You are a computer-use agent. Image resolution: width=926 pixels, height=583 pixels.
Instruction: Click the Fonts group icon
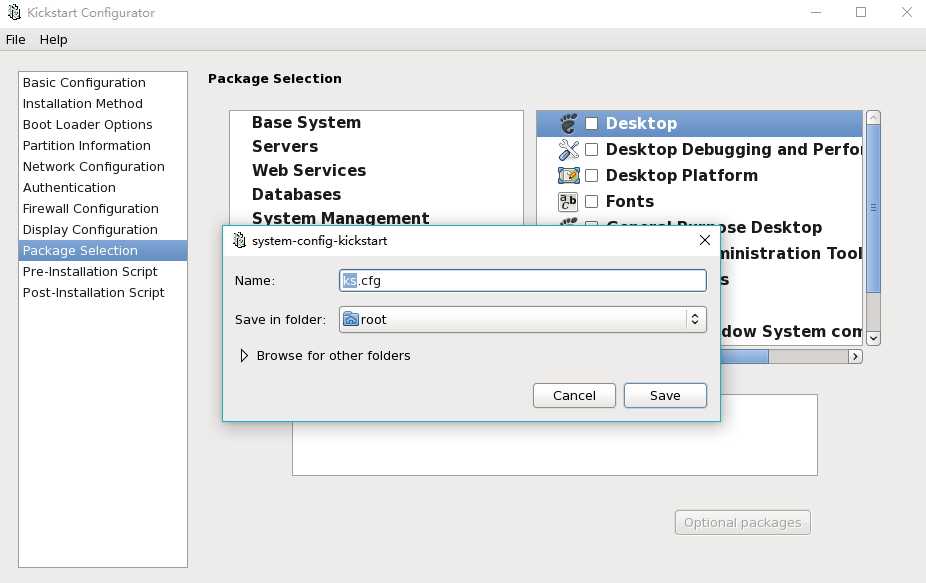point(568,201)
